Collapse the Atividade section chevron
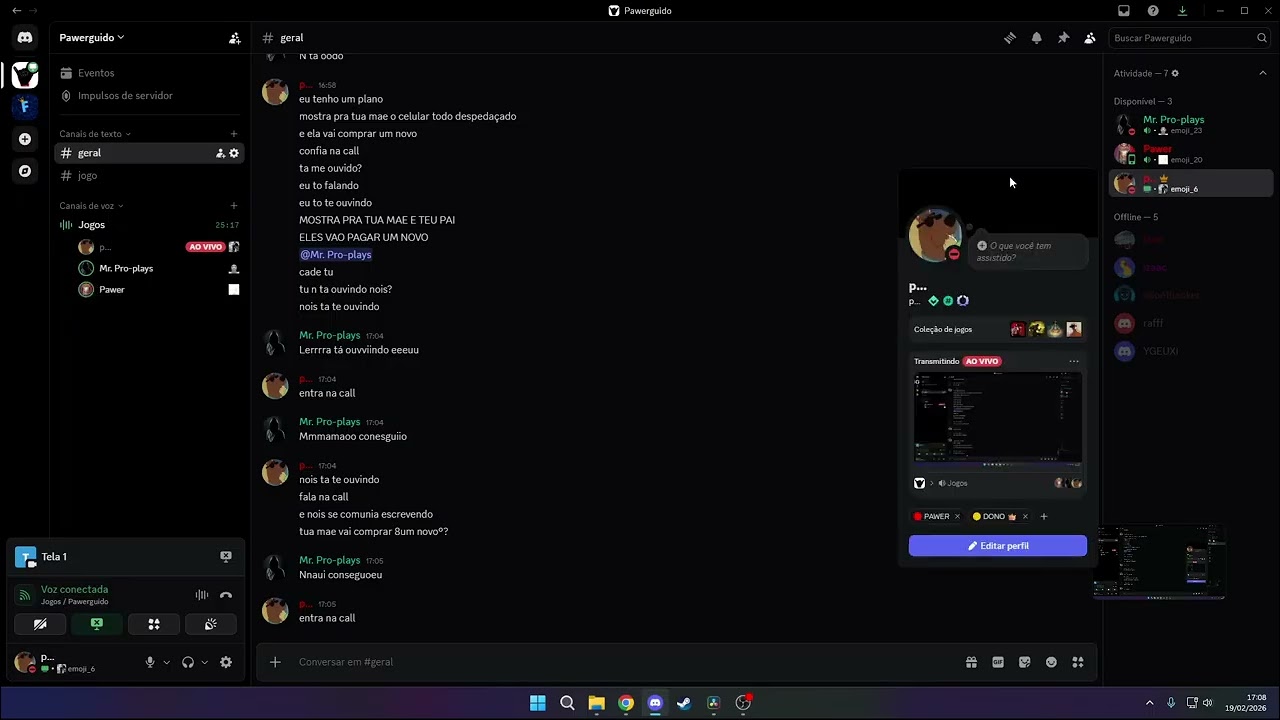Screen dimensions: 1280x720 point(1263,73)
